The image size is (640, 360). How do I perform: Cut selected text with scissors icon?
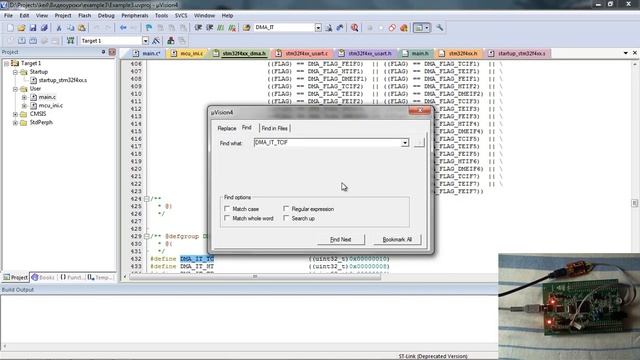click(x=59, y=27)
